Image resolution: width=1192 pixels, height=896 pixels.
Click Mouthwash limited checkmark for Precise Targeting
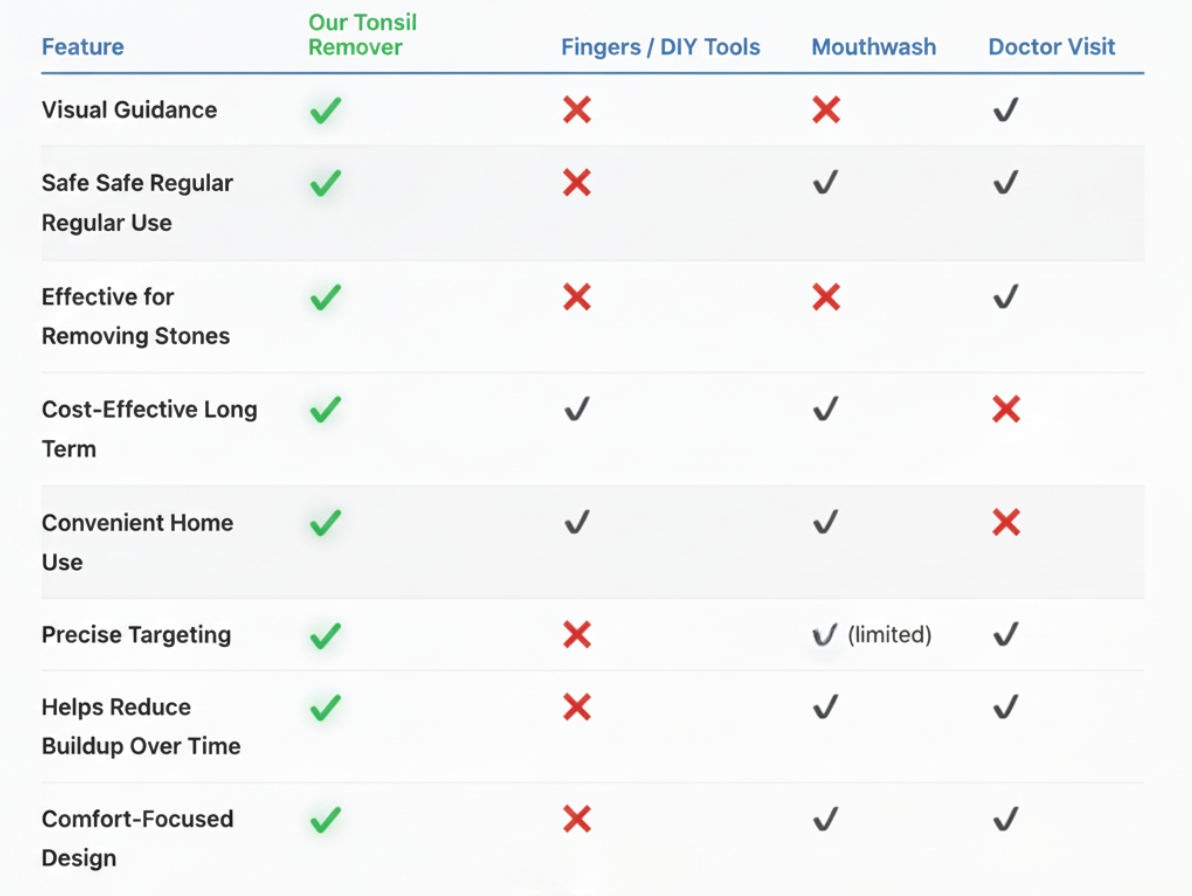tap(825, 635)
